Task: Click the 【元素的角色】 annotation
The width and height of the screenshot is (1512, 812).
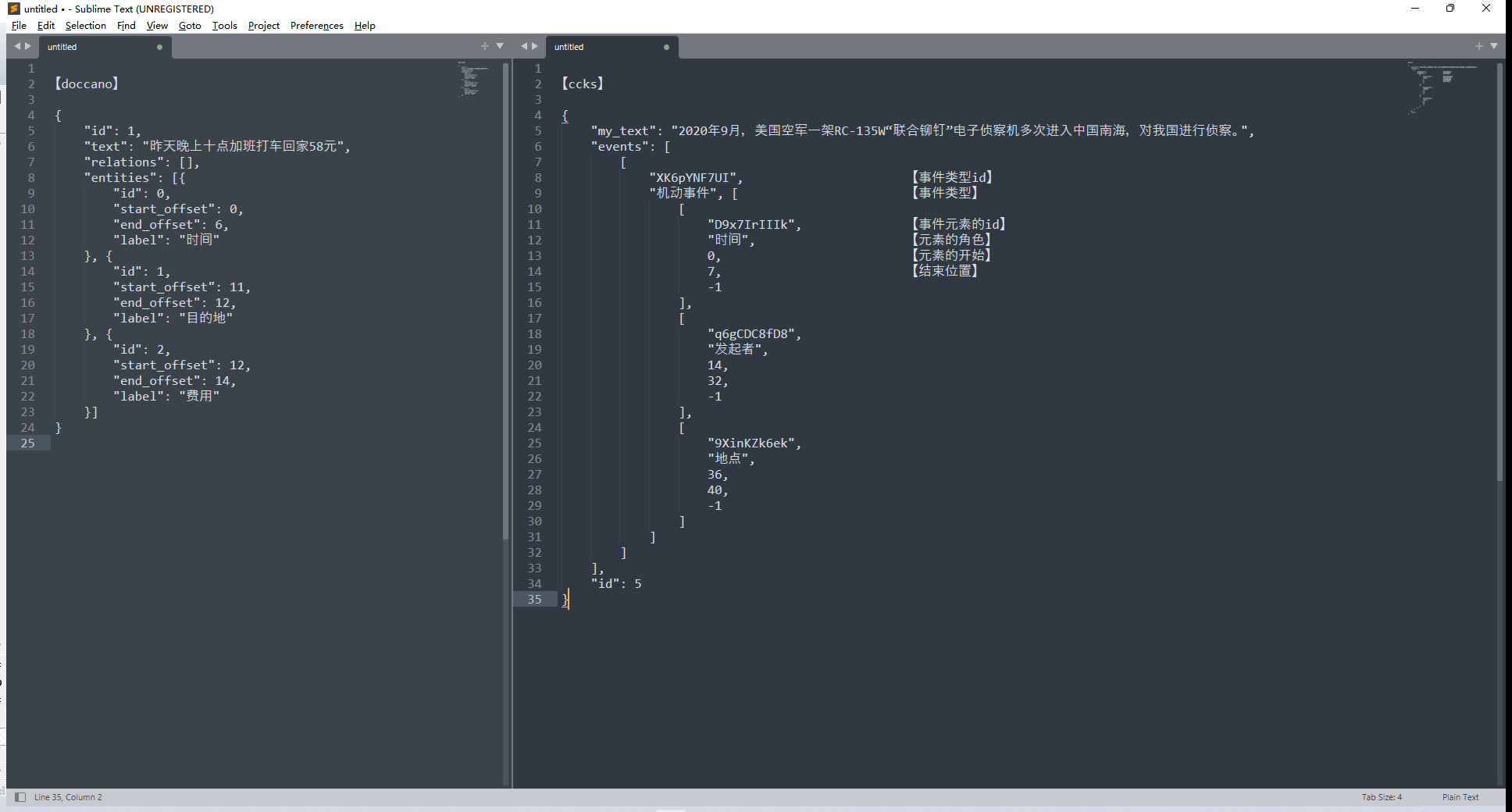Action: click(952, 240)
